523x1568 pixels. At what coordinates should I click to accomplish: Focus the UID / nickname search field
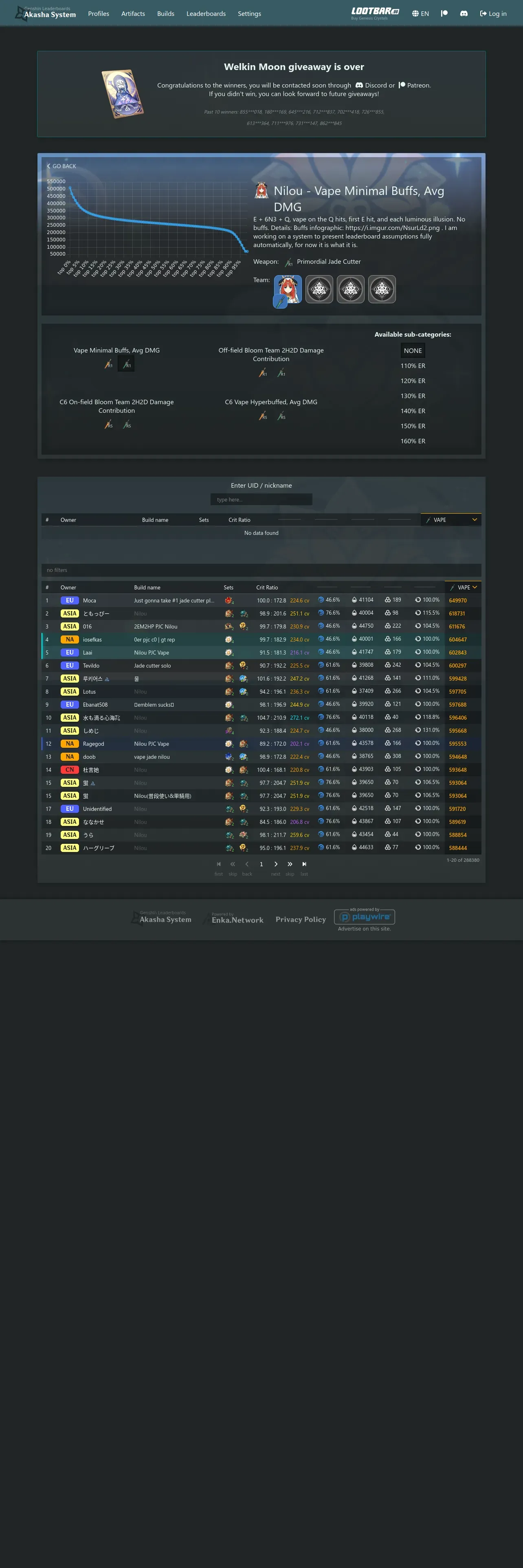point(261,500)
